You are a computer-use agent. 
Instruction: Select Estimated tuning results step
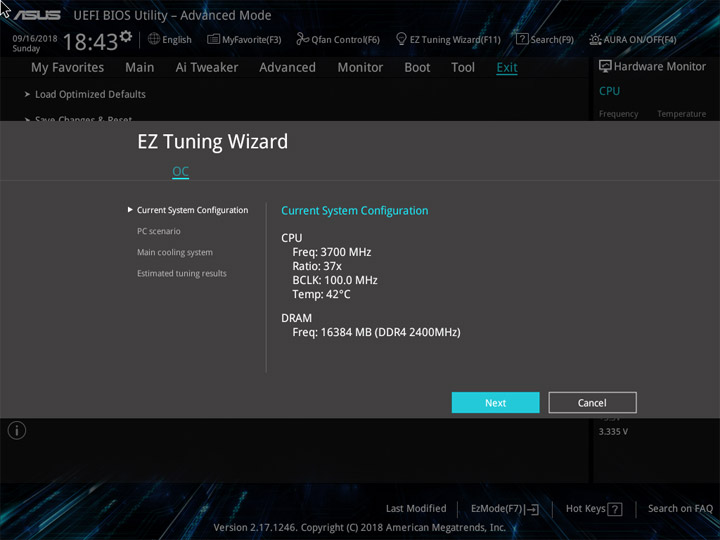[x=181, y=274]
